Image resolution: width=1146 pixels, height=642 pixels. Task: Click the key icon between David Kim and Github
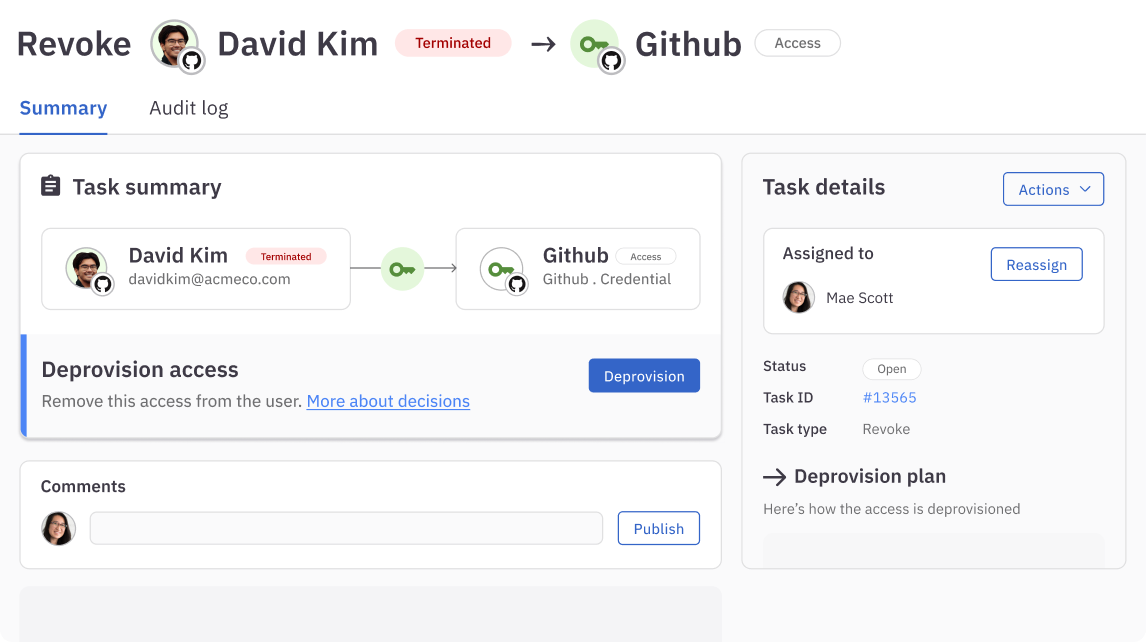click(402, 268)
